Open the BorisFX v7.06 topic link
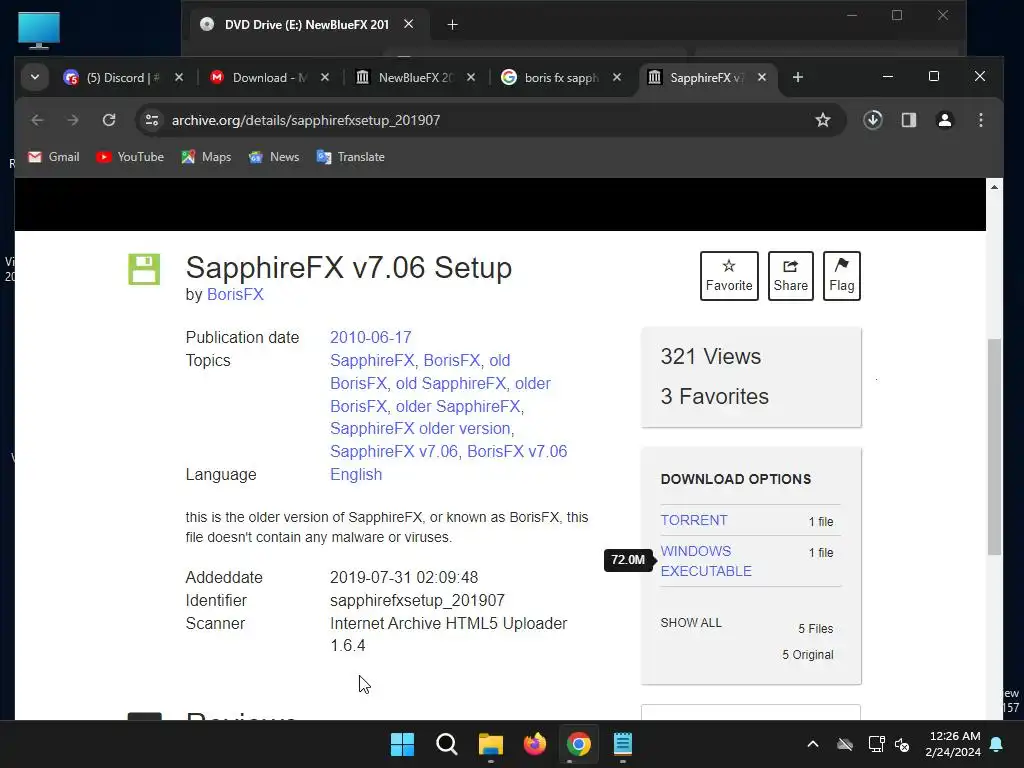The width and height of the screenshot is (1024, 768). pyautogui.click(x=517, y=451)
